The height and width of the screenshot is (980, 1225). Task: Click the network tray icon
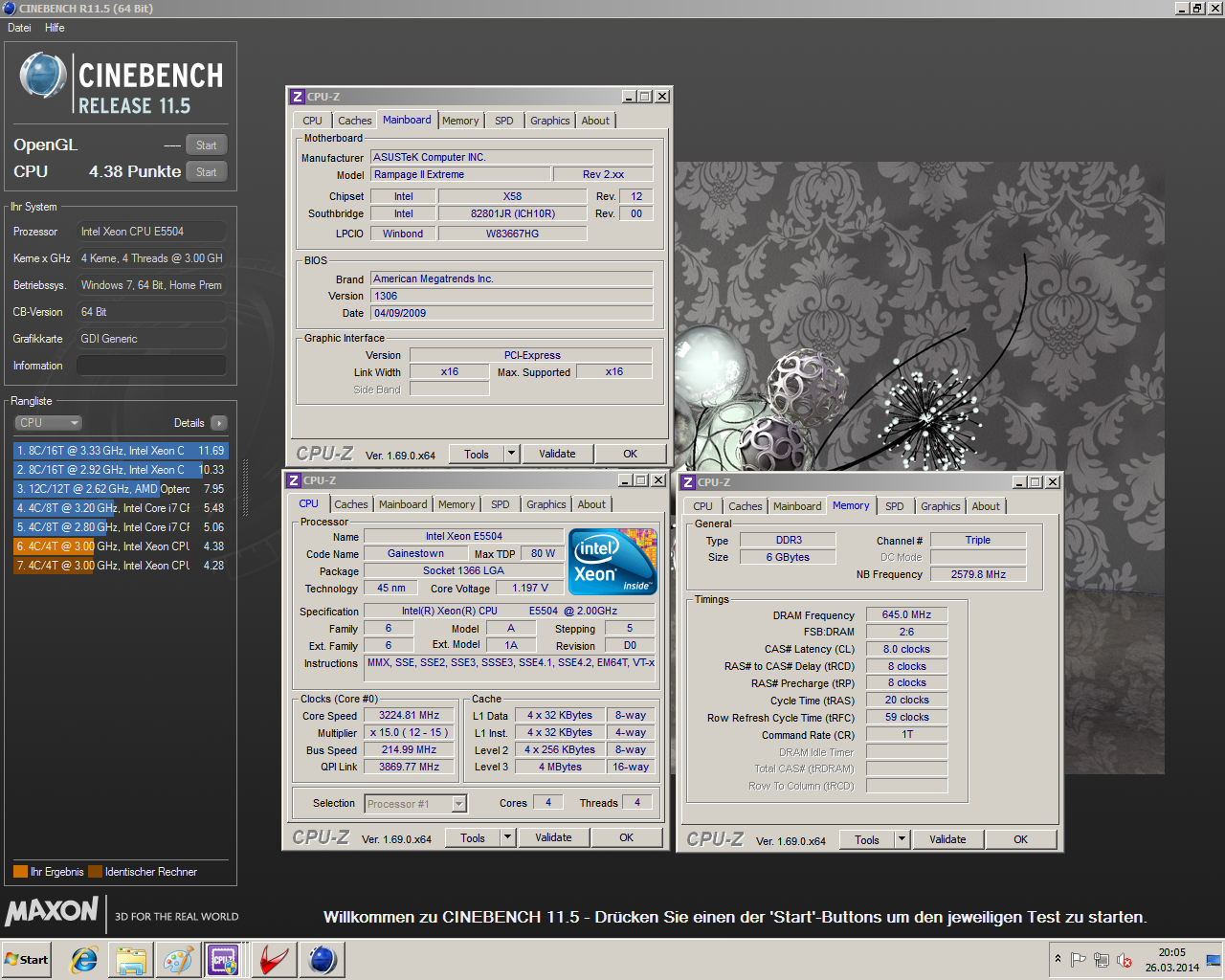pyautogui.click(x=1102, y=960)
